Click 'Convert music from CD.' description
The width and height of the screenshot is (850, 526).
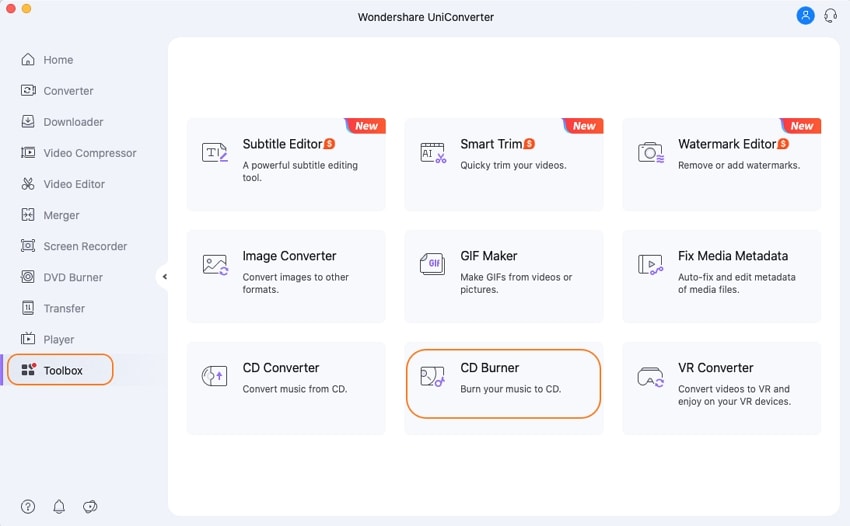click(295, 389)
